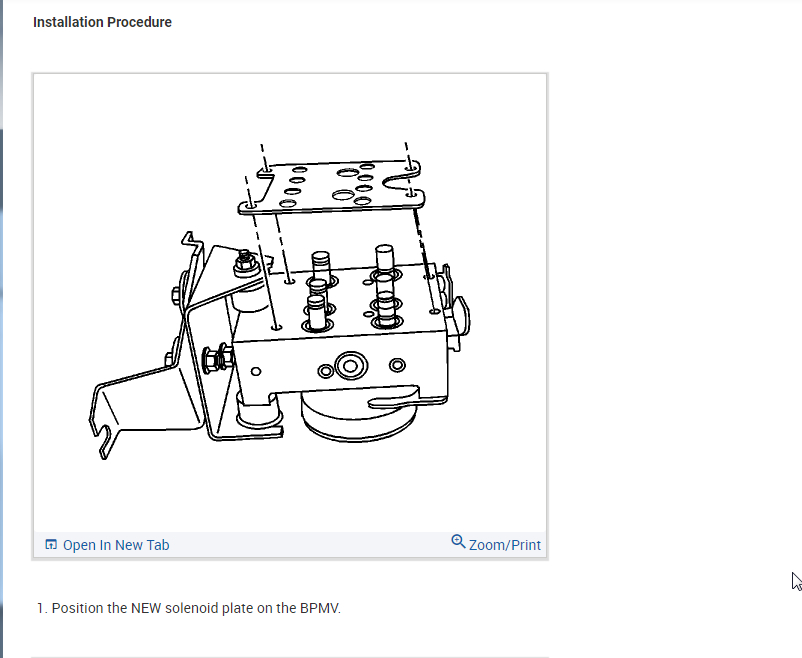The image size is (802, 658).
Task: Click the word NEW in step 1
Action: 146,608
